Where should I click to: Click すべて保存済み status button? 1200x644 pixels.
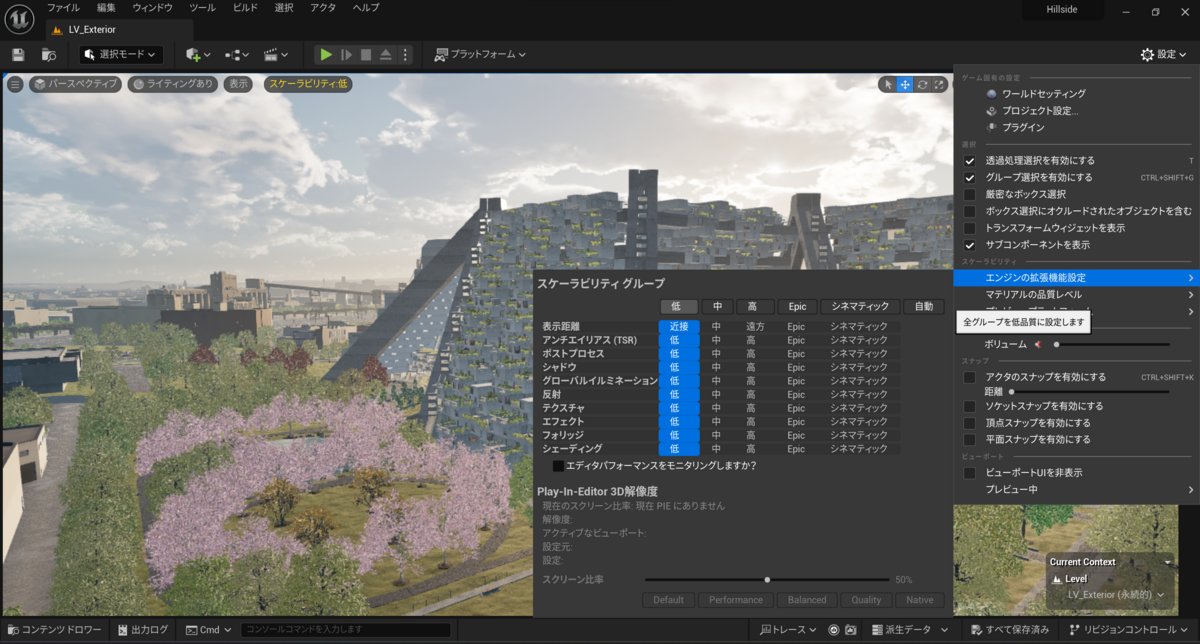coord(1010,630)
